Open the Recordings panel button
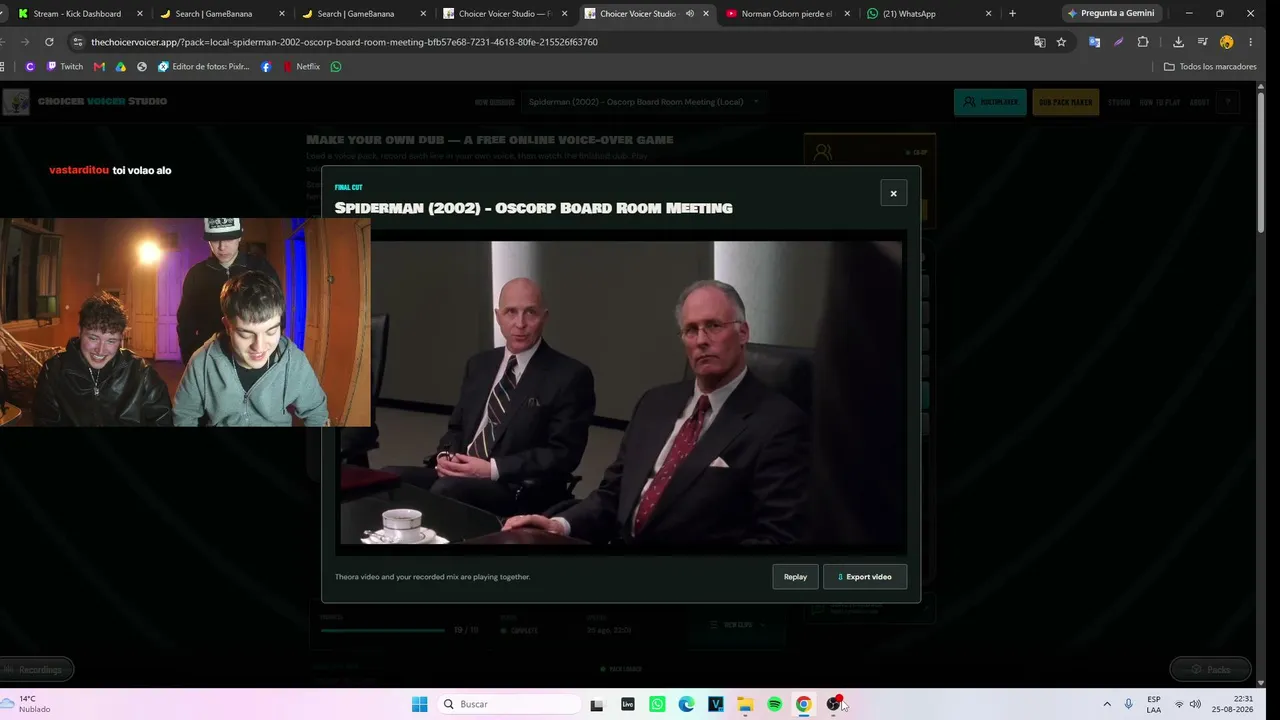Image resolution: width=1280 pixels, height=720 pixels. click(x=36, y=669)
